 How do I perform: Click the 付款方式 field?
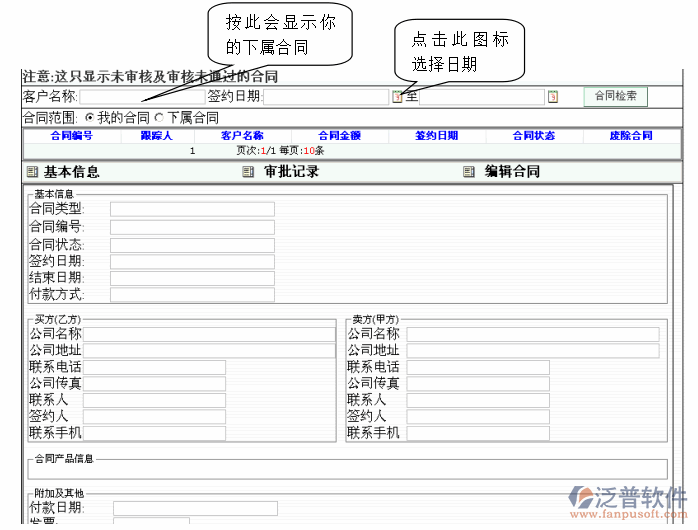(x=192, y=295)
